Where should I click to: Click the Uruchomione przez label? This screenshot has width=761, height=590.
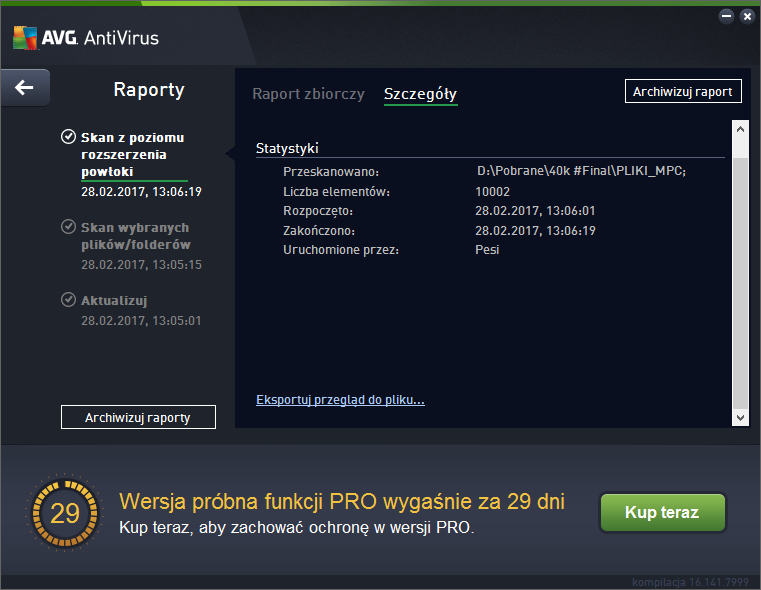coord(341,250)
